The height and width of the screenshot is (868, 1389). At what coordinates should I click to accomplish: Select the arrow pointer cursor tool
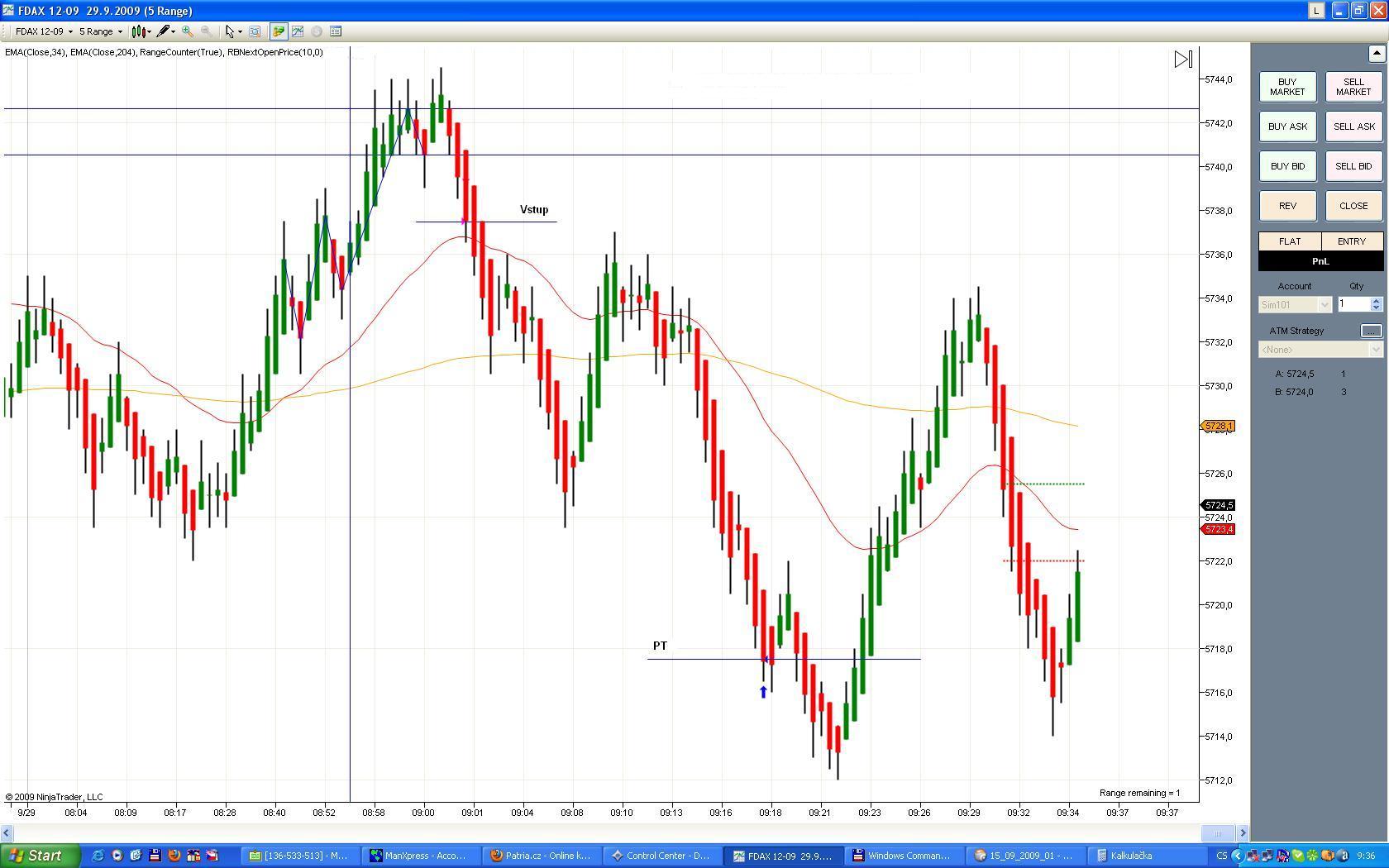[230, 31]
